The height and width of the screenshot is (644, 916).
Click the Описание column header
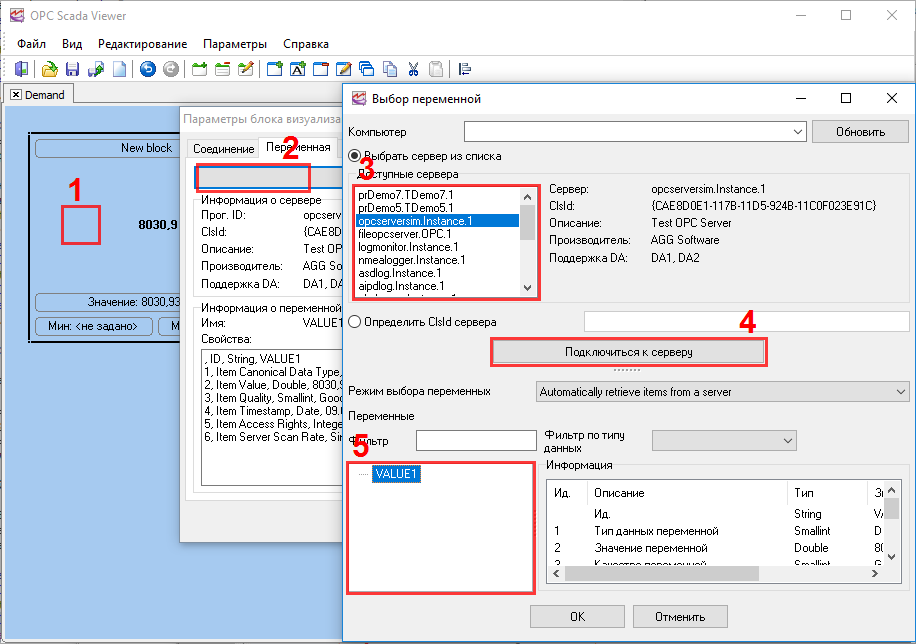[x=688, y=493]
